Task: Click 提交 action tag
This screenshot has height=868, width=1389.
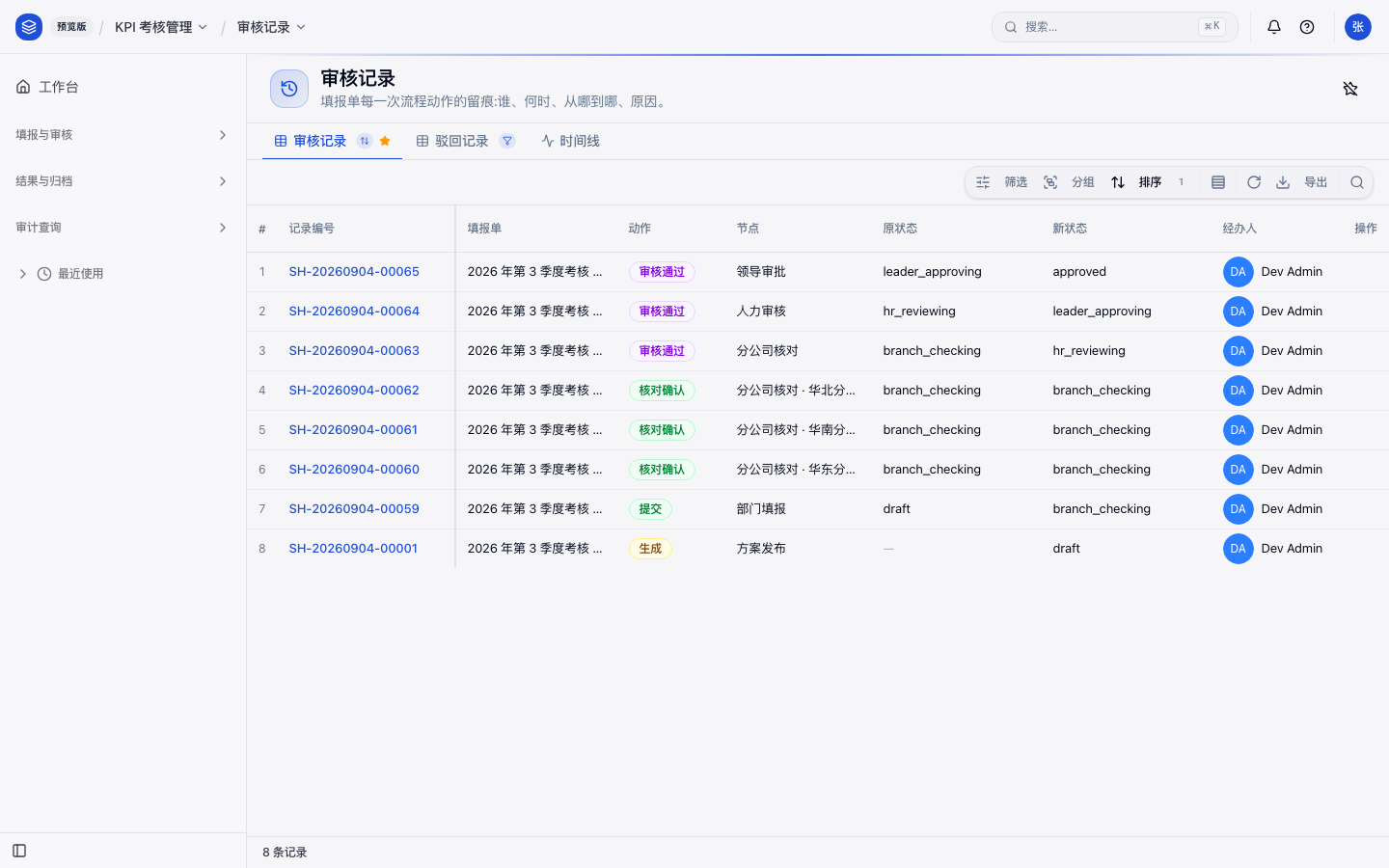Action: 650,509
